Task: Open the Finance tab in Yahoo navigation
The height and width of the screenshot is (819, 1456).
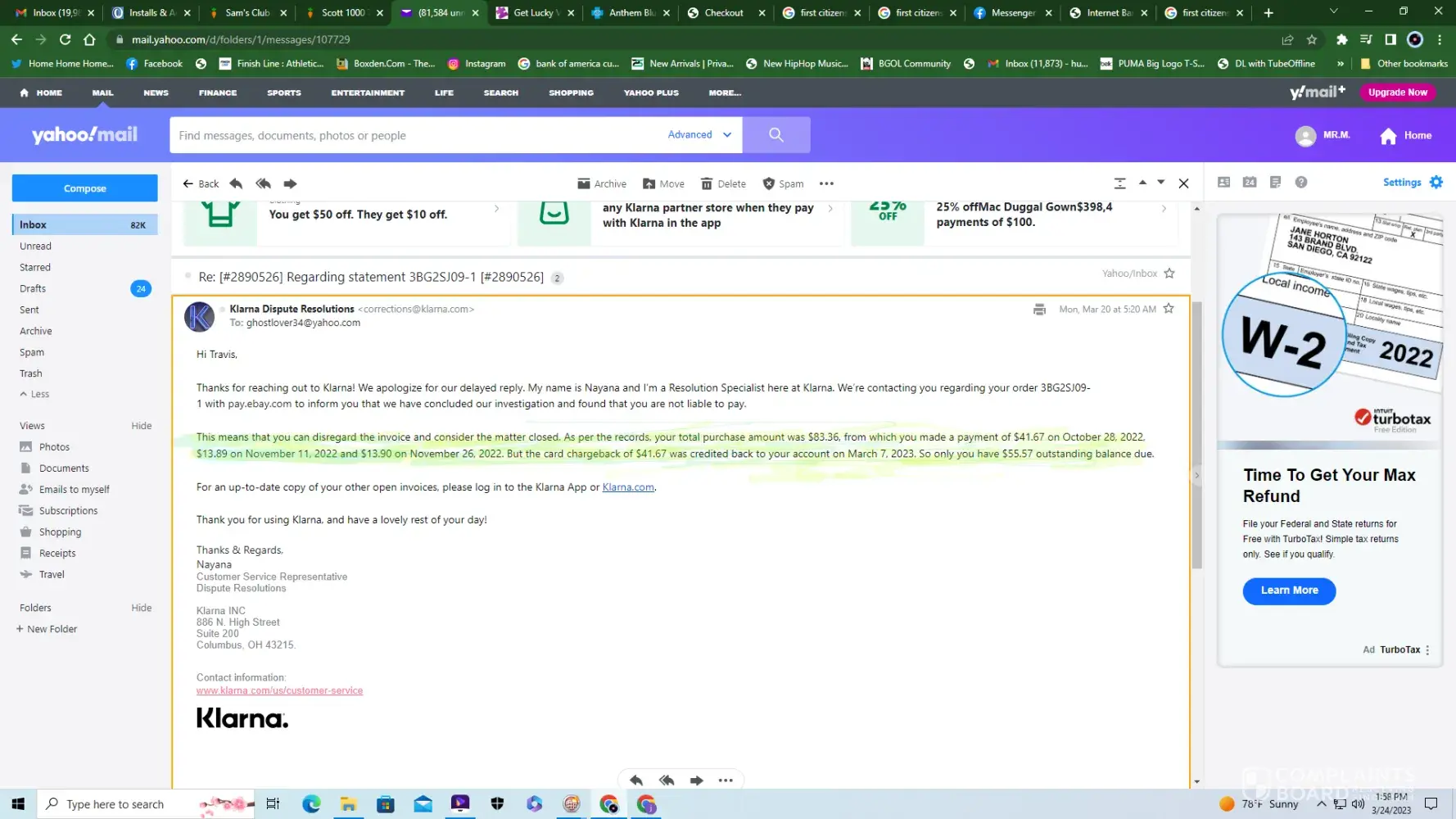Action: pyautogui.click(x=218, y=93)
